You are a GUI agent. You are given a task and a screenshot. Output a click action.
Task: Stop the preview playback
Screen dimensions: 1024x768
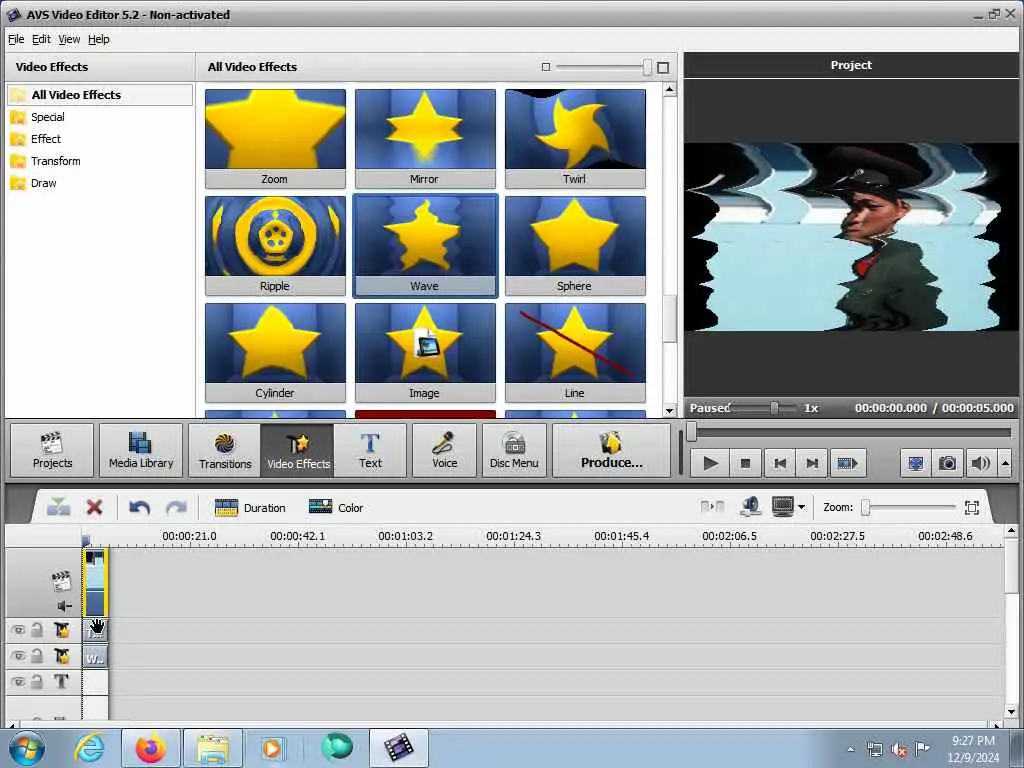tap(745, 464)
